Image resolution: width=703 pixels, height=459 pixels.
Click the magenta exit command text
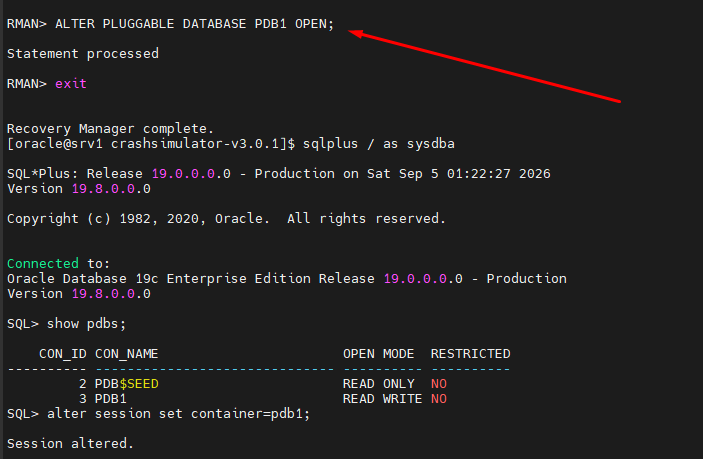[71, 84]
